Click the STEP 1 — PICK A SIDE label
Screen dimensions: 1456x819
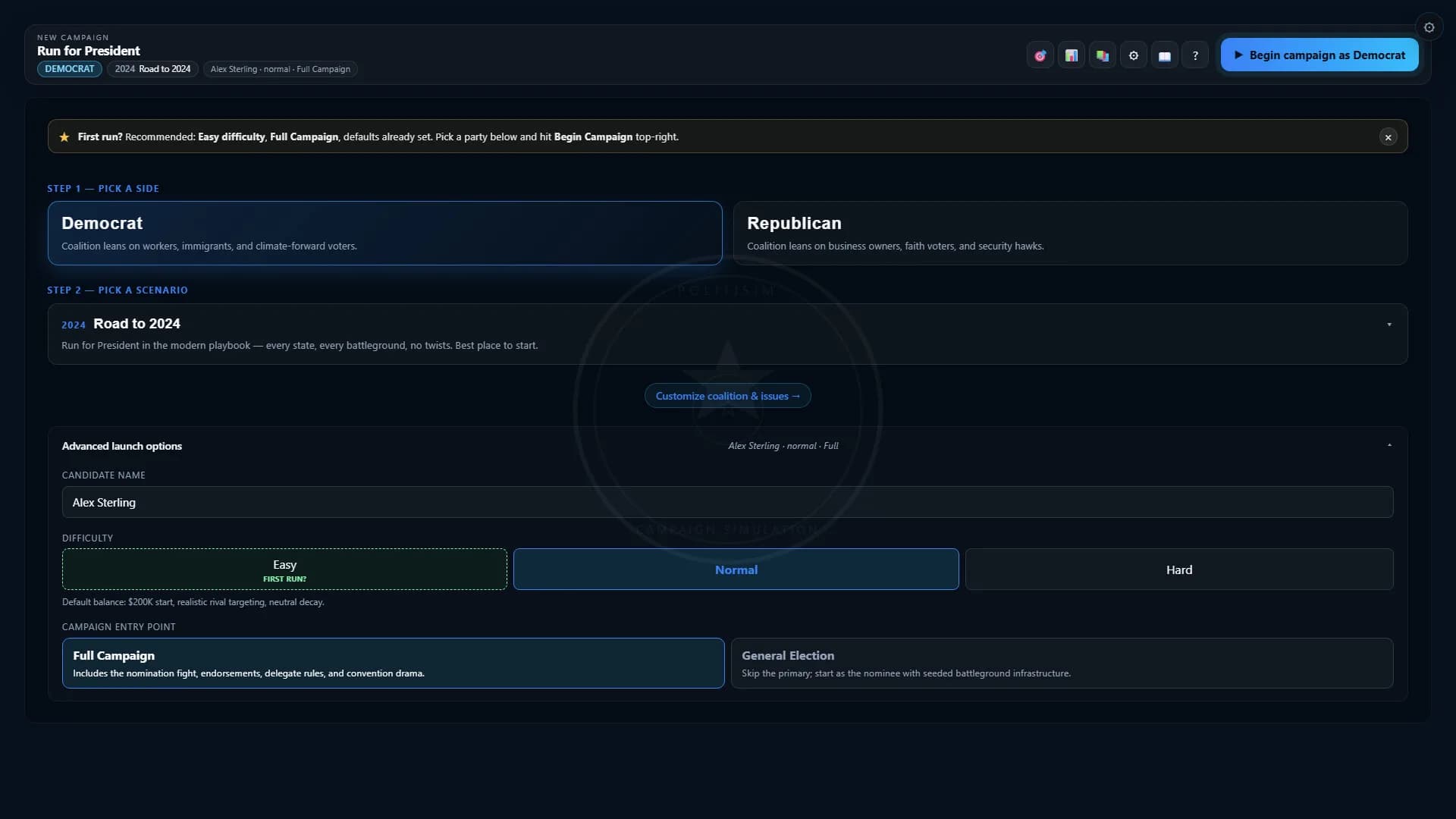tap(103, 189)
